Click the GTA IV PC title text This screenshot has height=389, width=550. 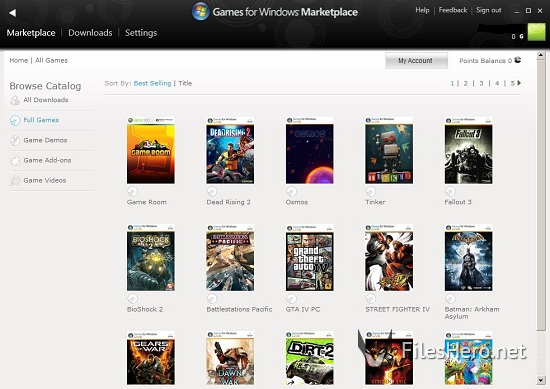(303, 309)
